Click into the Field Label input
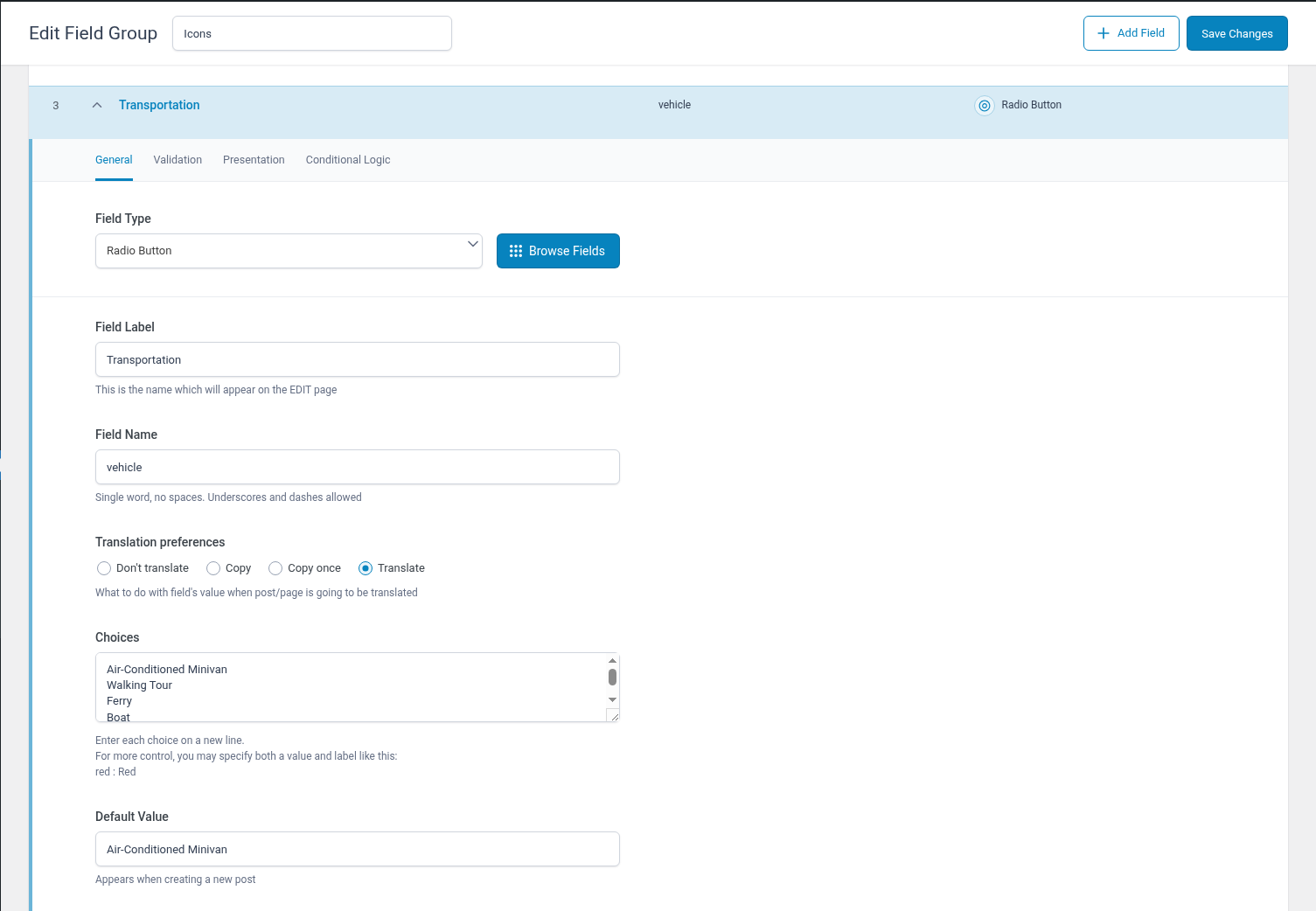Screen dimensions: 1316x911 pos(357,360)
